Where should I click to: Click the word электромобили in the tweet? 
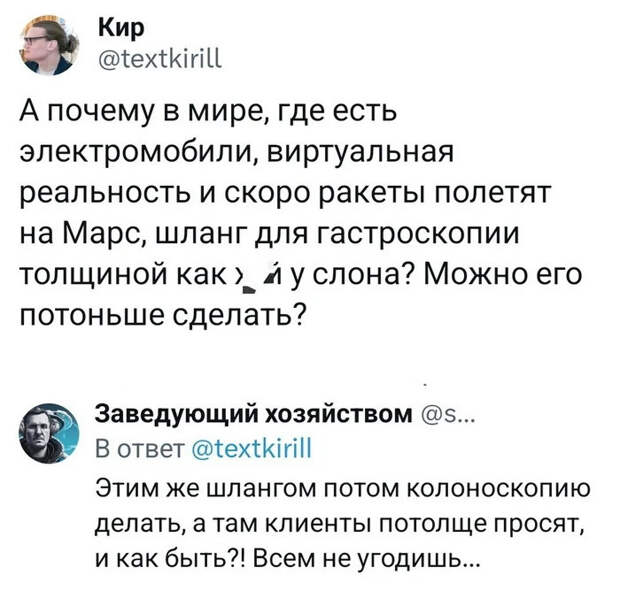tap(139, 153)
